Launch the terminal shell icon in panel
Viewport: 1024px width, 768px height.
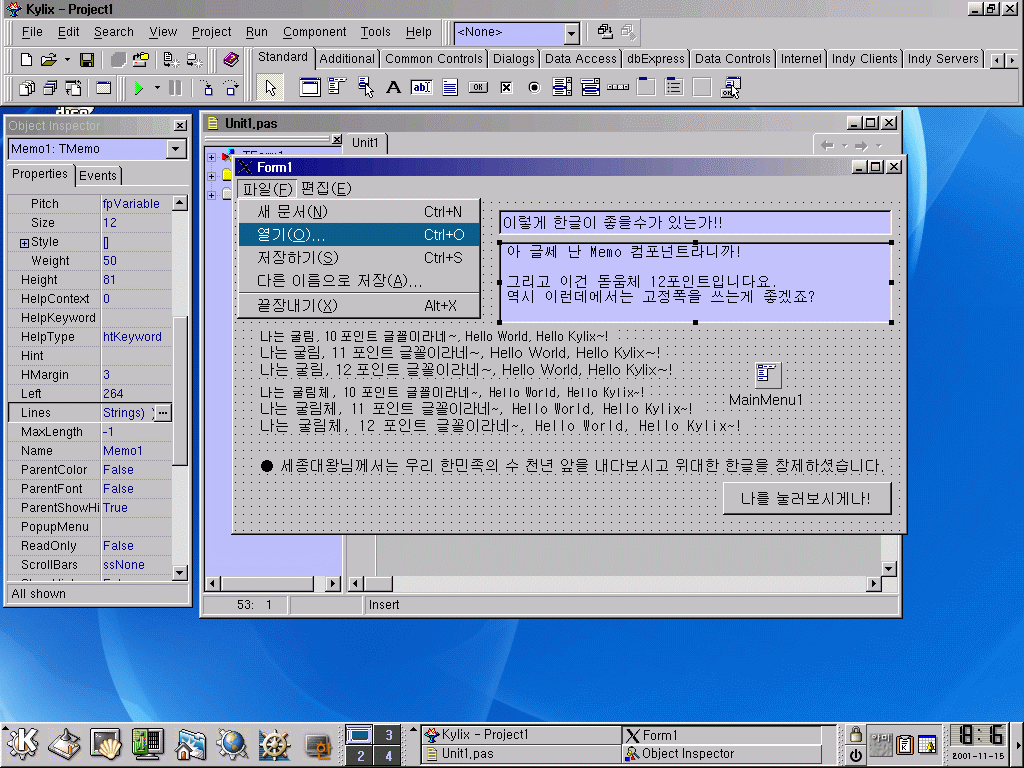(105, 744)
